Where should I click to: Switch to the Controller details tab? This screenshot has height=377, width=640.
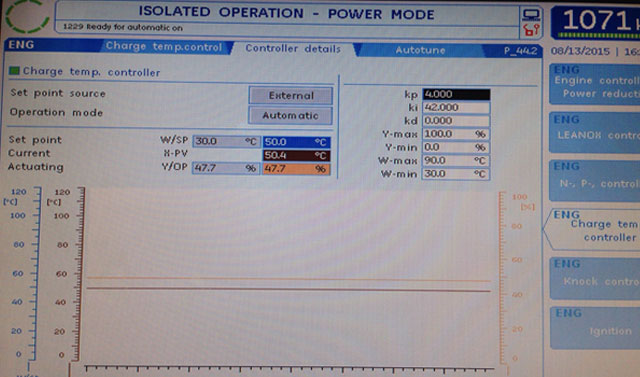(293, 49)
